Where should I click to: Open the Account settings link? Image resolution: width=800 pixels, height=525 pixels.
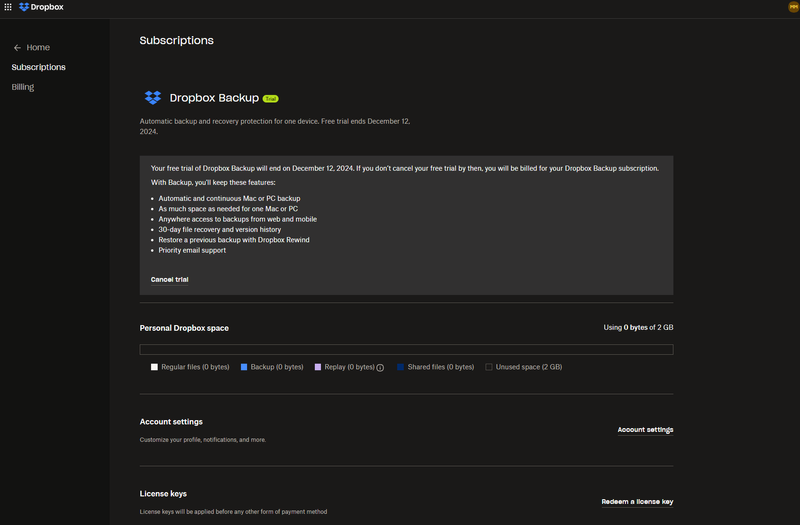[x=645, y=430]
